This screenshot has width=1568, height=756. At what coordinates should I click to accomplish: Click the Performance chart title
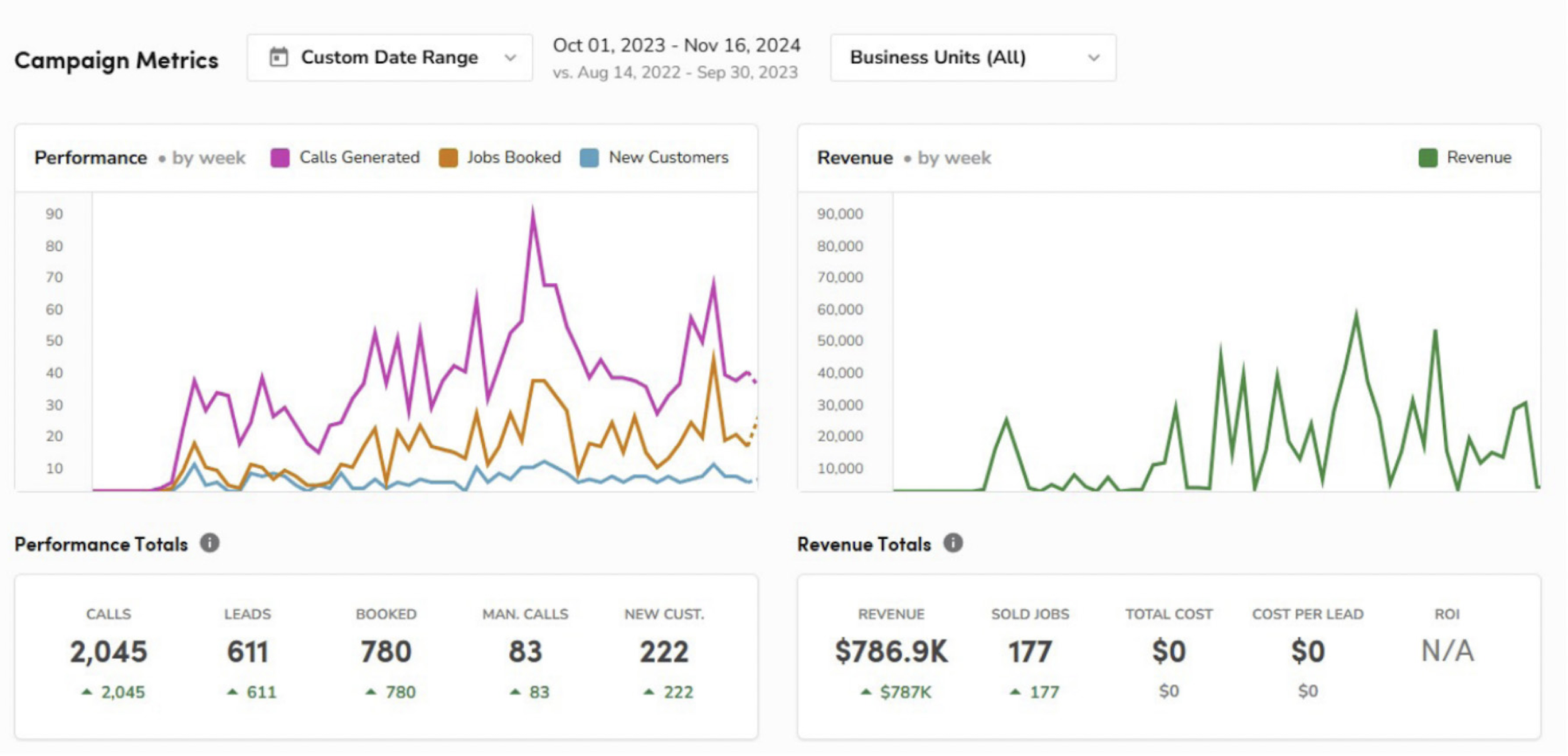(x=91, y=157)
